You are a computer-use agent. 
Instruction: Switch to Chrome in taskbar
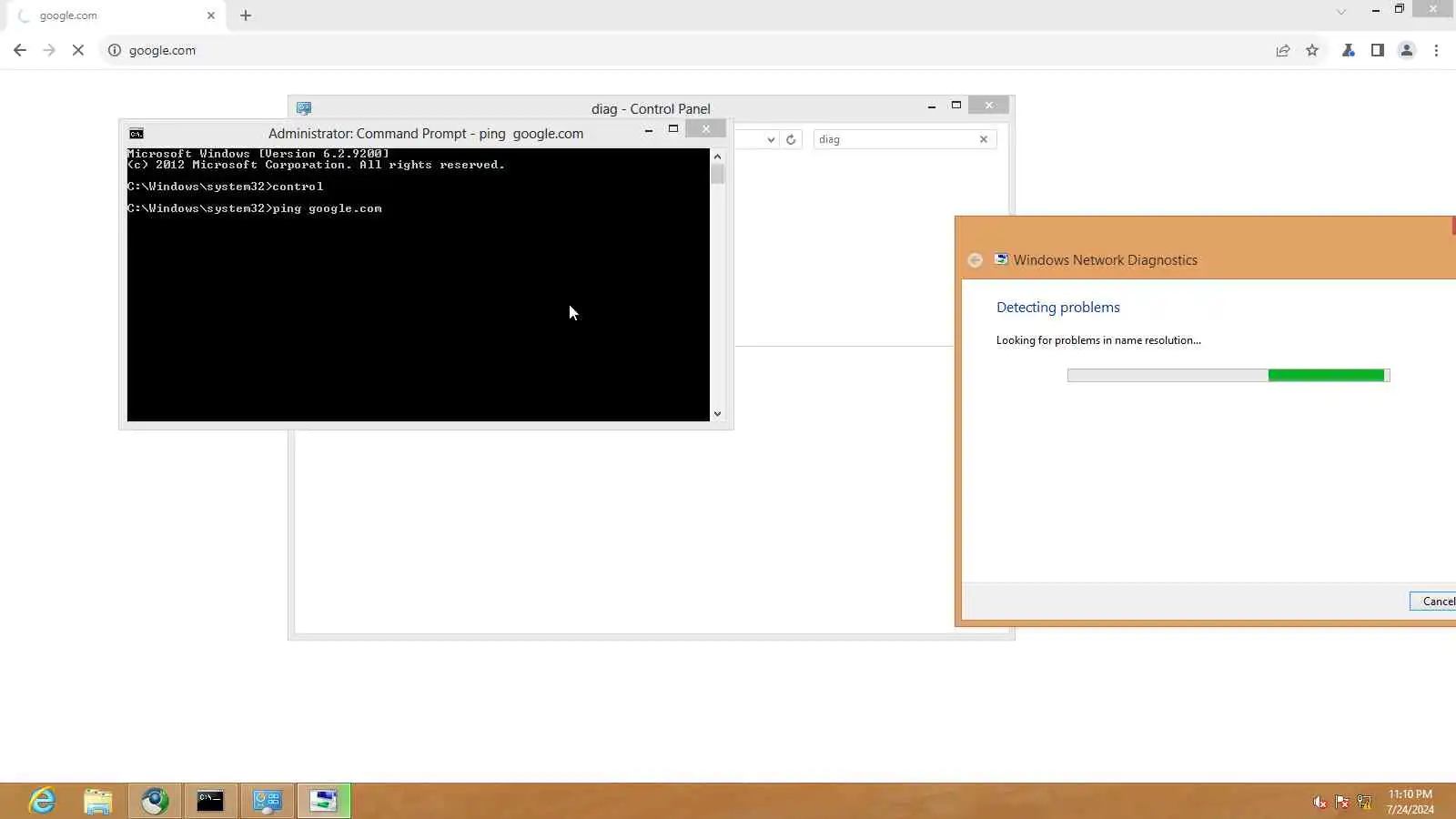(155, 801)
